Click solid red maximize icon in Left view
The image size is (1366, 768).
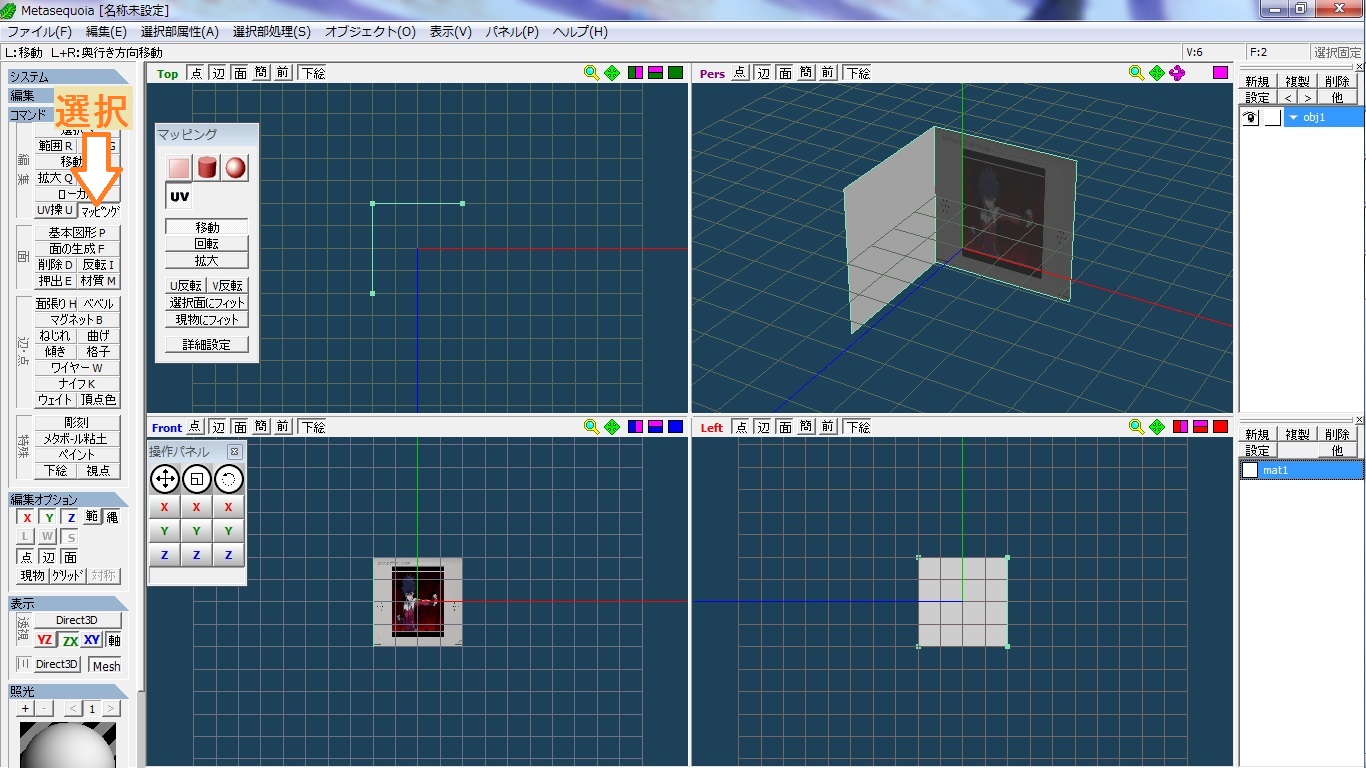click(1220, 427)
